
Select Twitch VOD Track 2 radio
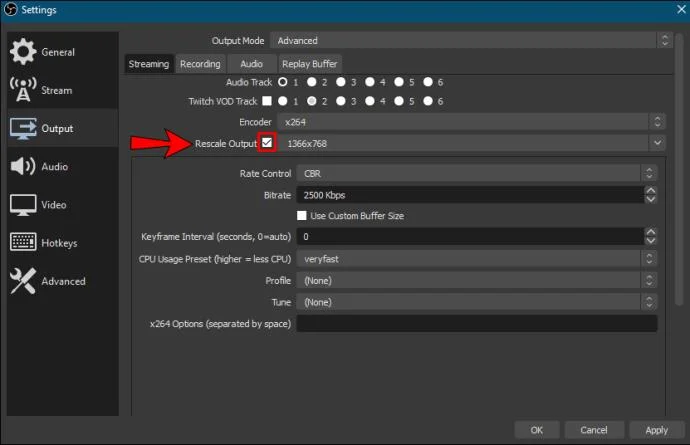[312, 101]
